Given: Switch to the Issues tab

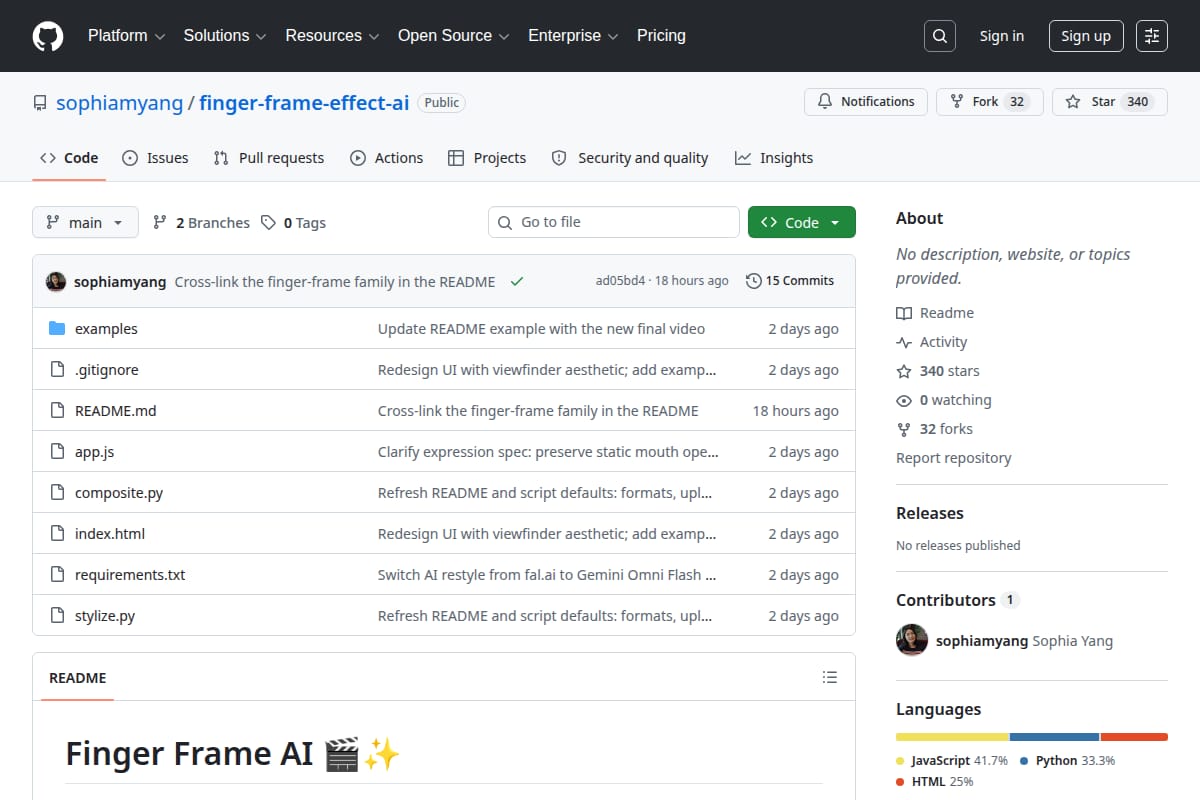Looking at the screenshot, I should pos(155,158).
